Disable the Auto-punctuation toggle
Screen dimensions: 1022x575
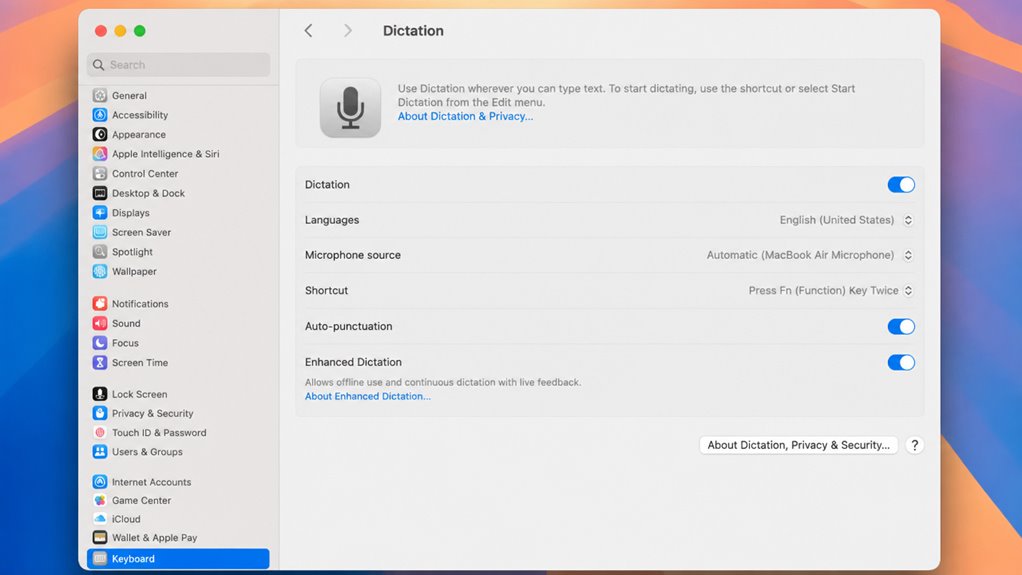901,326
